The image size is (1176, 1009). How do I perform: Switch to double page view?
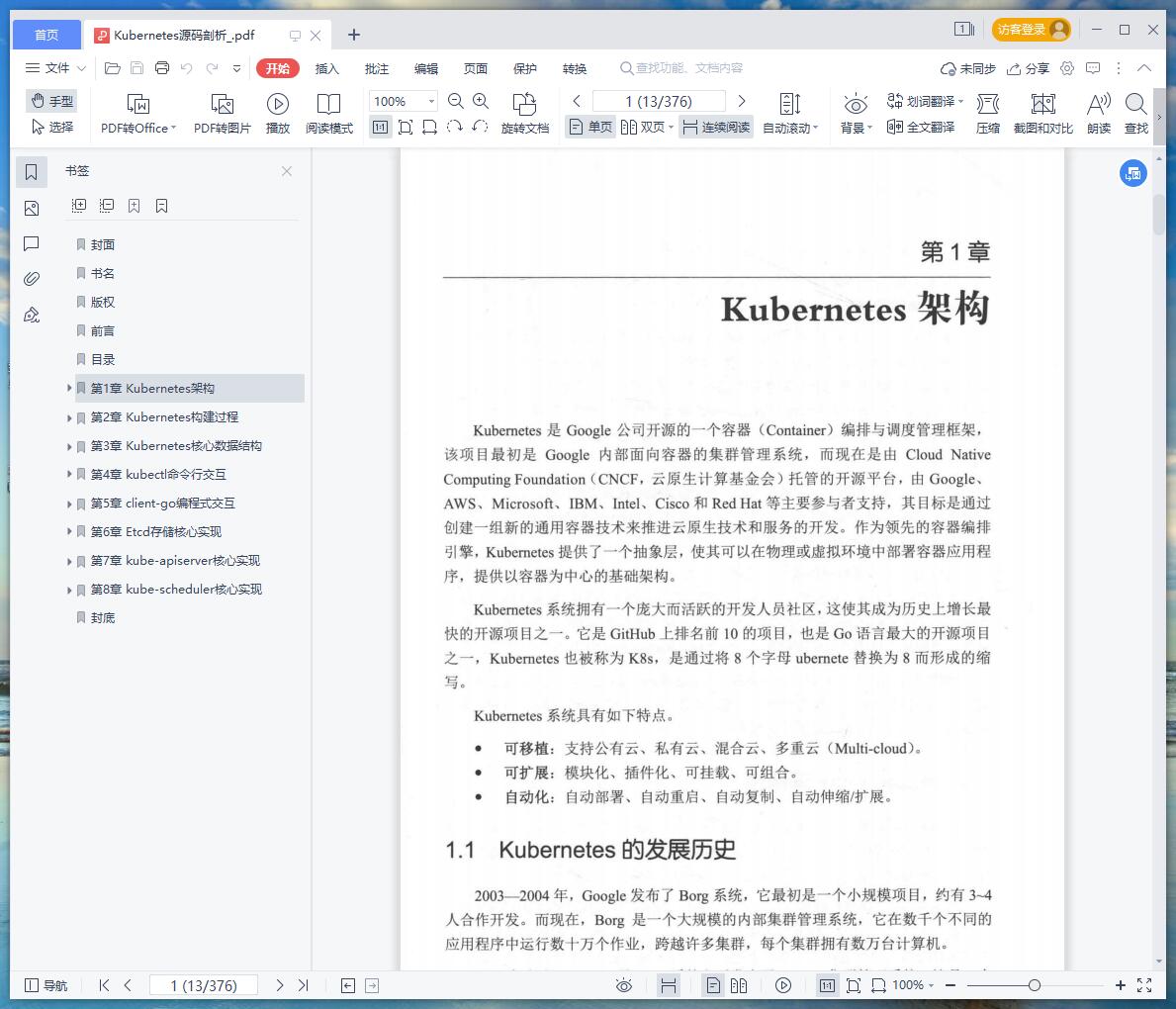tap(647, 127)
